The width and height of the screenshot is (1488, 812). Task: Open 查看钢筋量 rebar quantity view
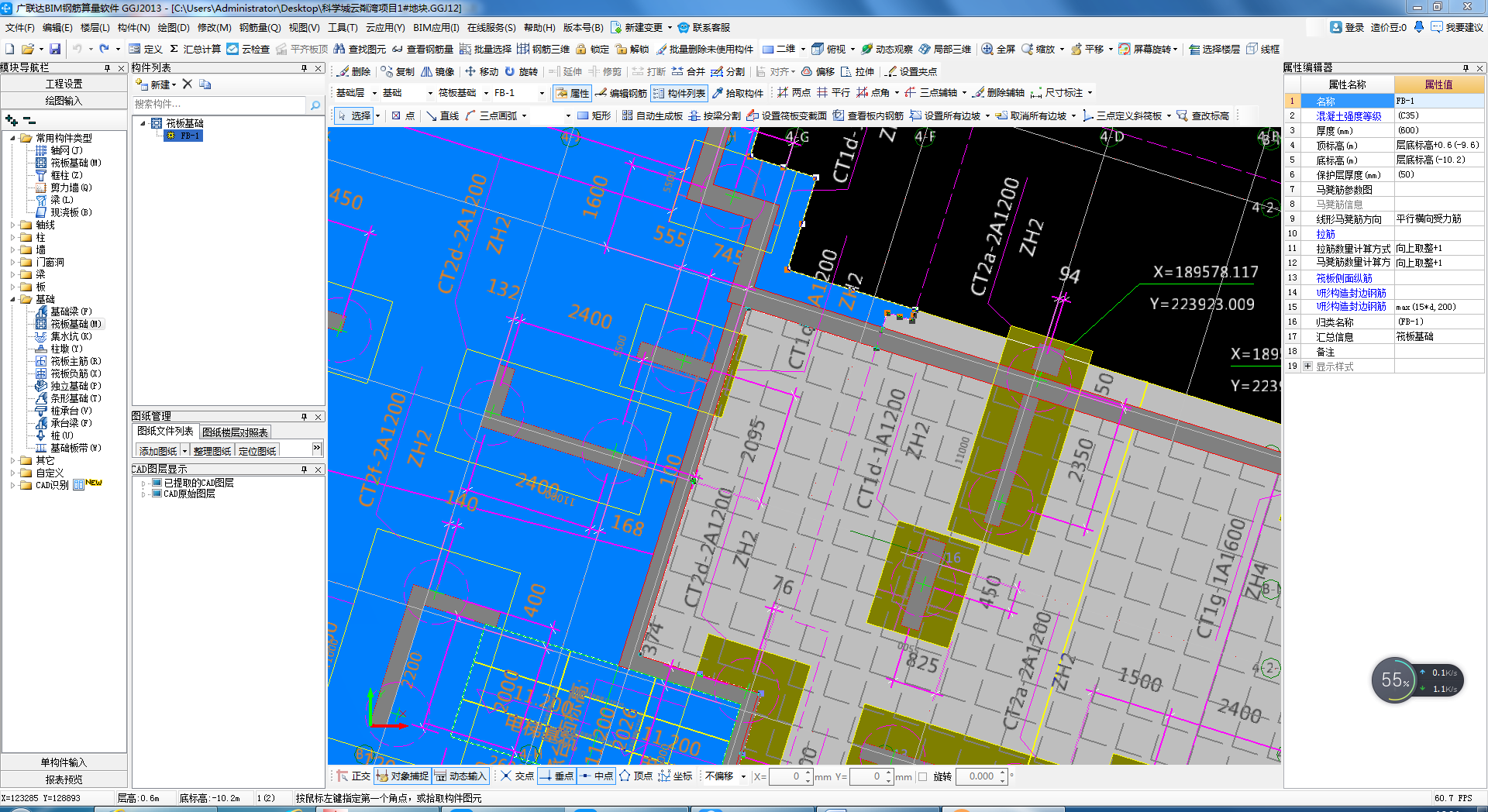[422, 49]
